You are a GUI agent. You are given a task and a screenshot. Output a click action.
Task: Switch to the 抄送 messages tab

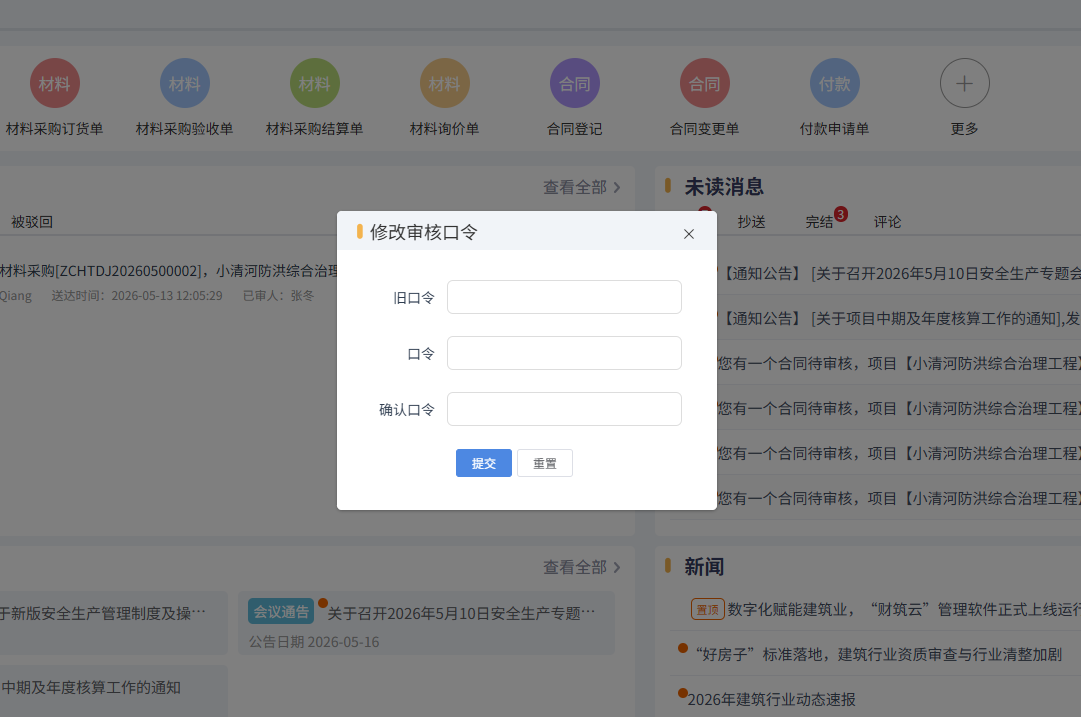tap(751, 222)
